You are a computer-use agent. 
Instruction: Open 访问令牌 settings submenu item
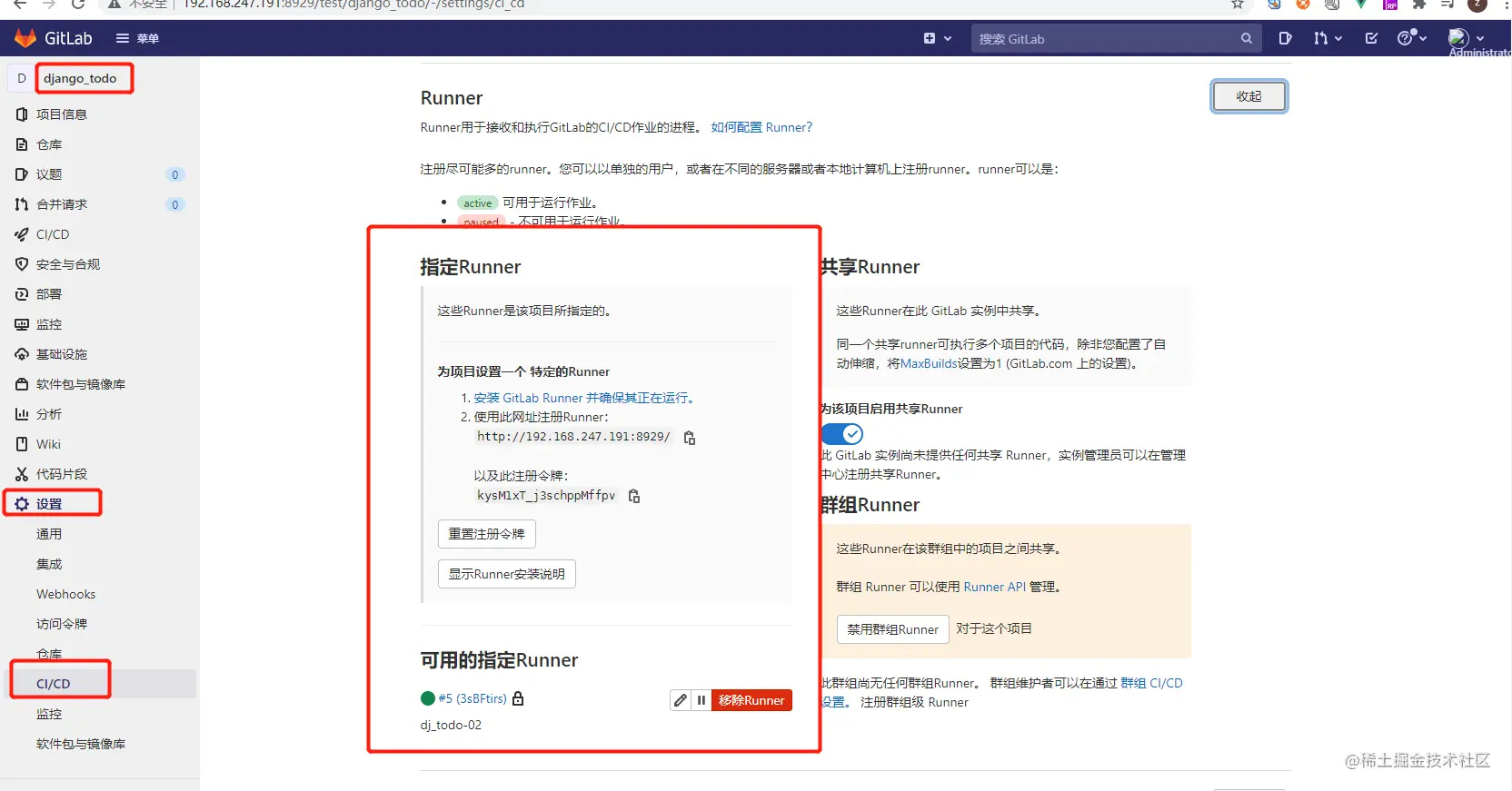(62, 624)
